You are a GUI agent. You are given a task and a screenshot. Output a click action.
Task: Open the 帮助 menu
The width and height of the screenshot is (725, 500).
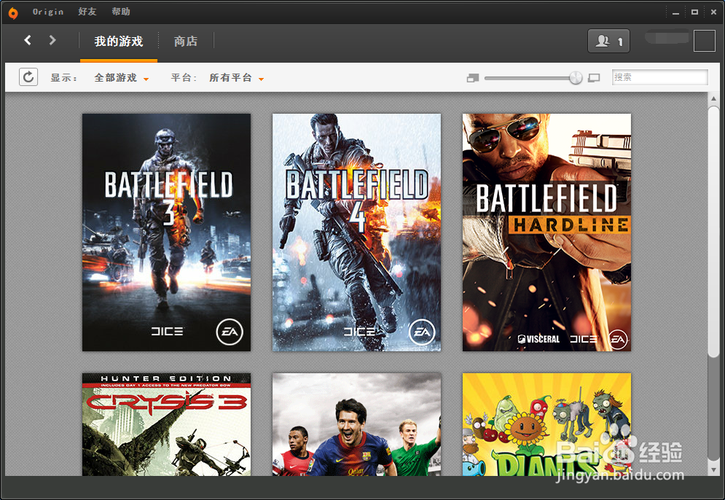121,12
